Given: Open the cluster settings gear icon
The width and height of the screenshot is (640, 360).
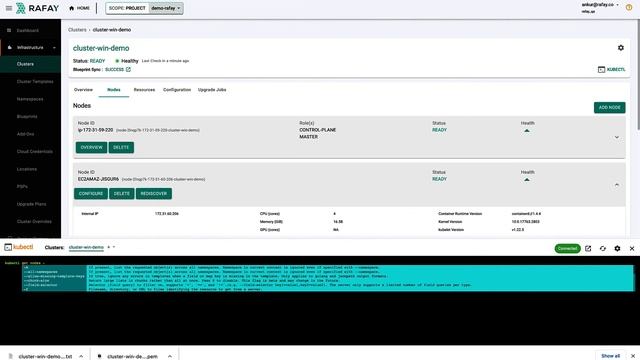Looking at the screenshot, I should [x=621, y=48].
